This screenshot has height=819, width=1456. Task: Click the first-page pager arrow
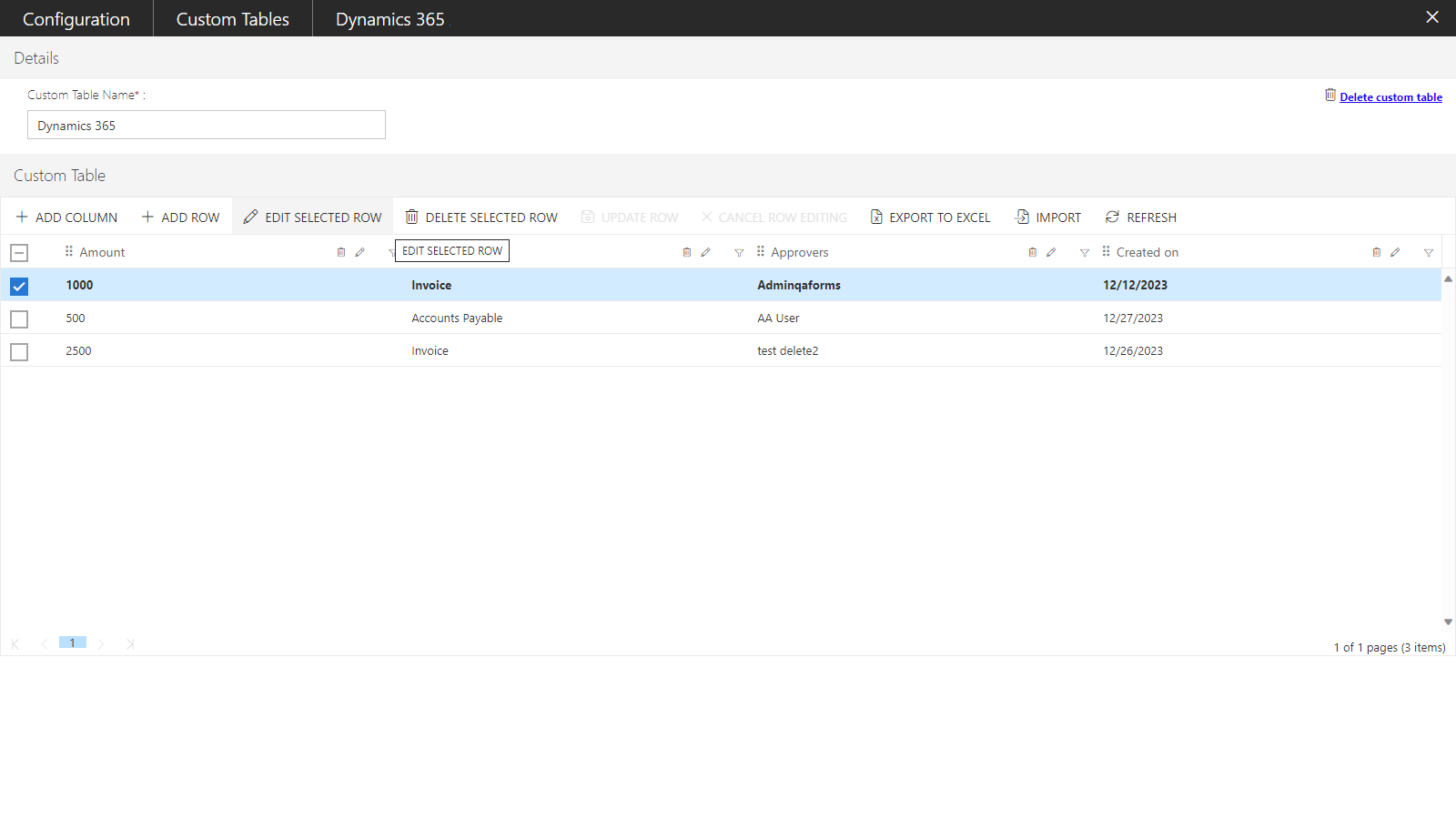coord(15,644)
